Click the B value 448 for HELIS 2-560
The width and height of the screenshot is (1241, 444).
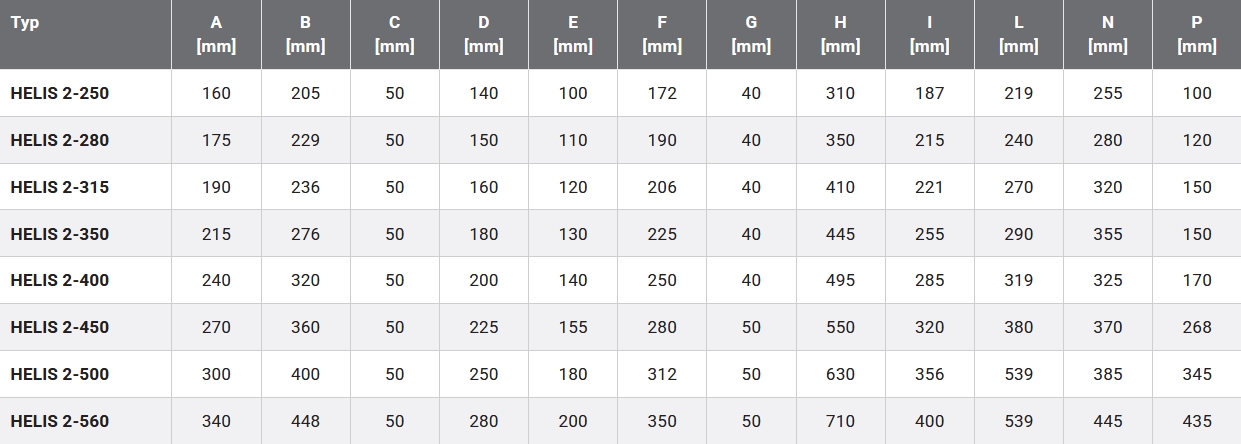click(305, 422)
